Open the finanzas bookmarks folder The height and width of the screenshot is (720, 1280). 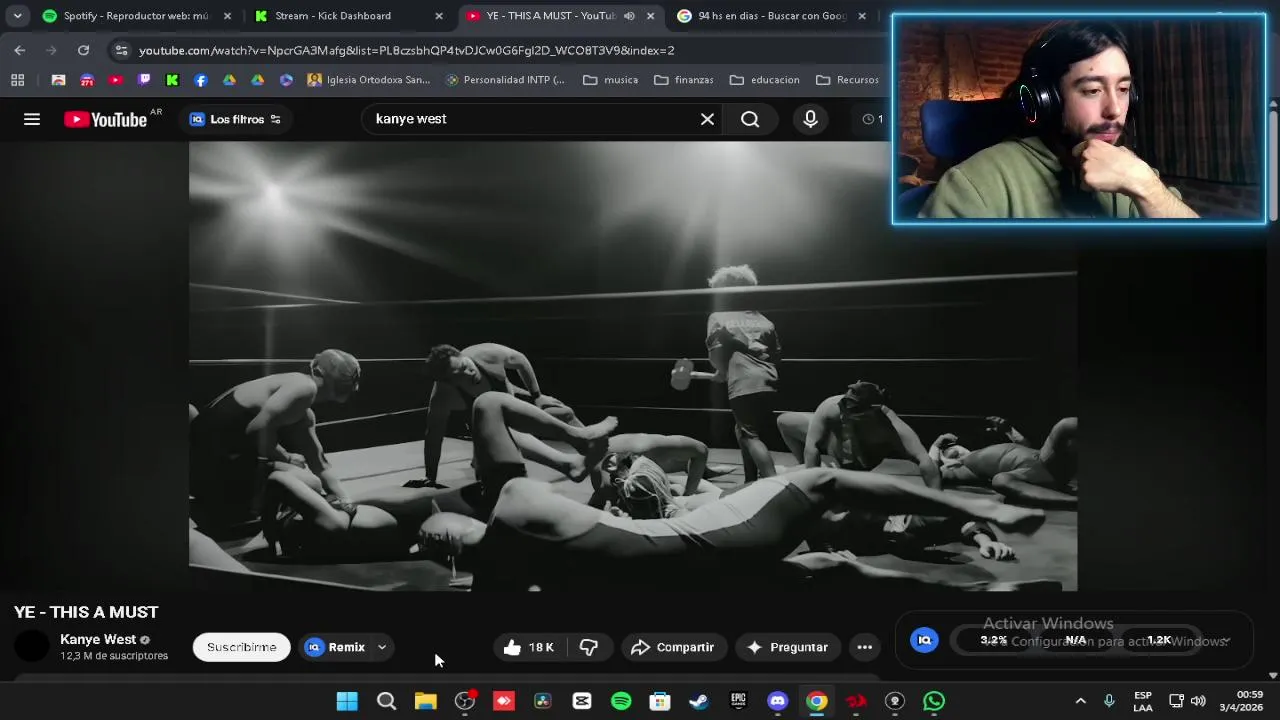[683, 80]
